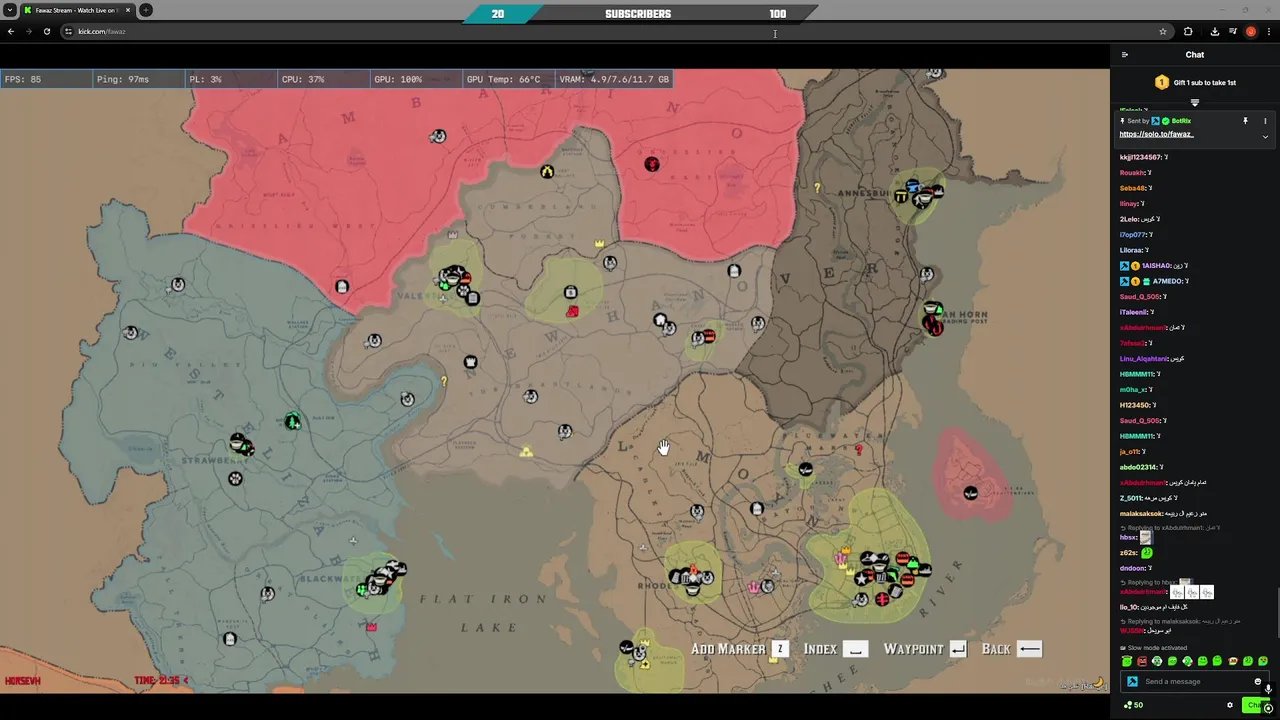Open pinned message more options
Viewport: 1280px width, 720px height.
coord(1265,121)
